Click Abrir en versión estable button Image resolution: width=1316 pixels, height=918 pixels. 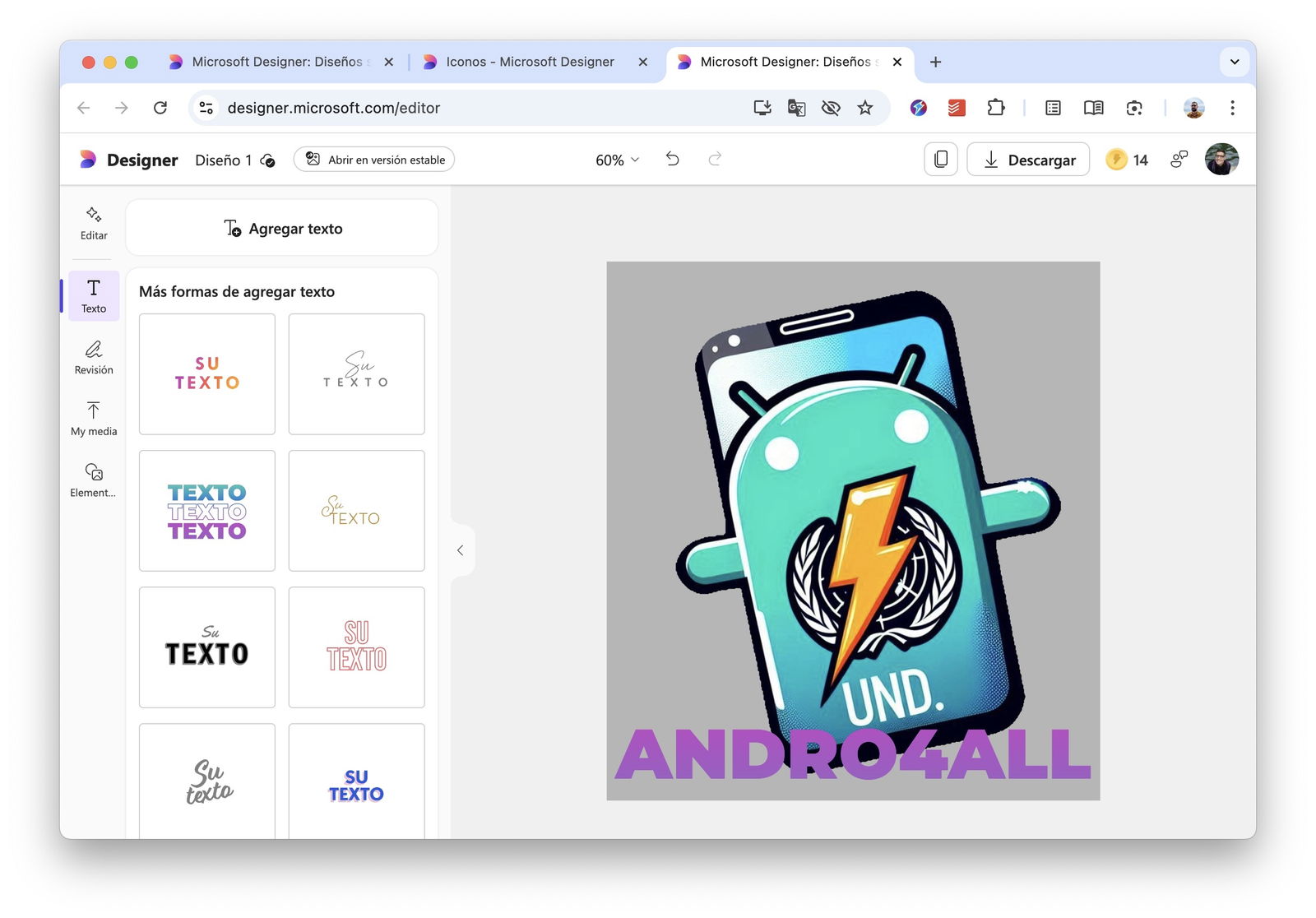point(374,160)
